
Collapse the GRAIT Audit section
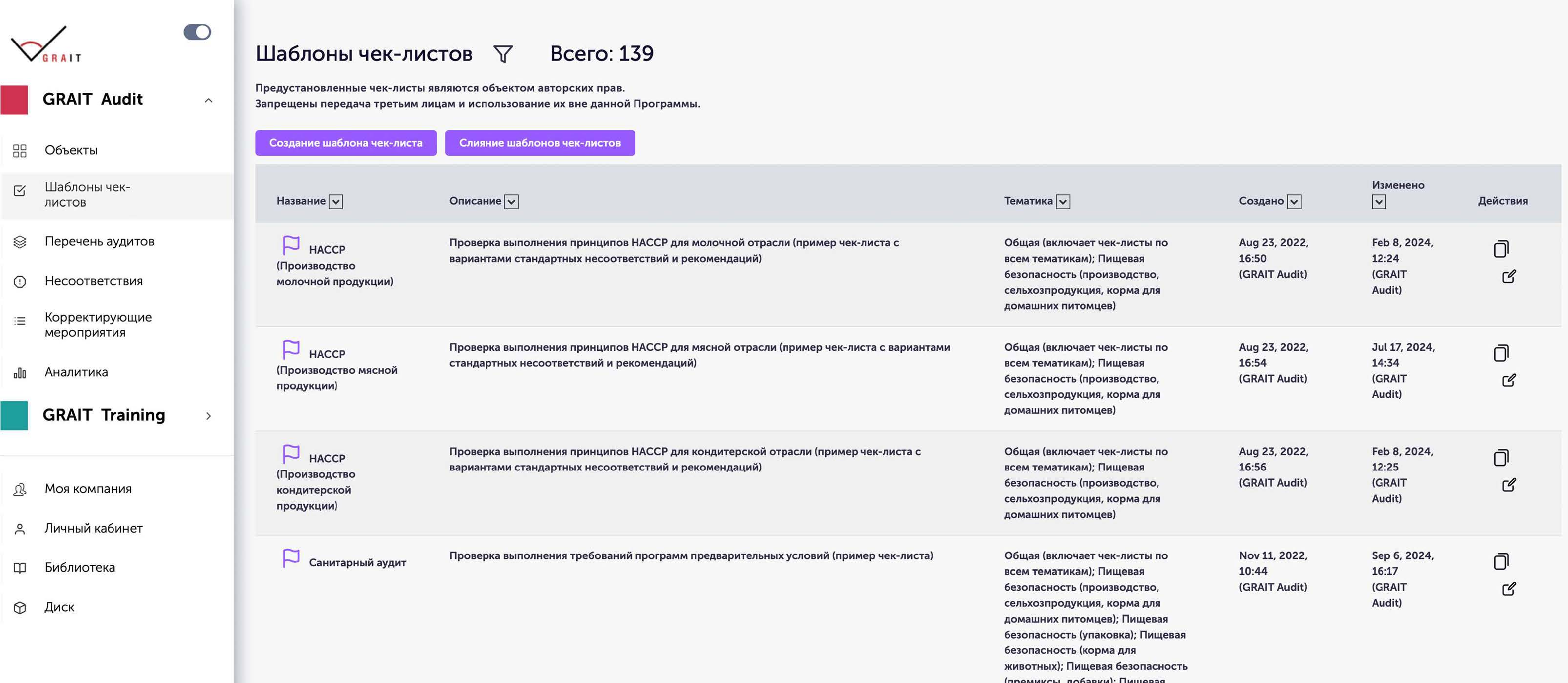[209, 101]
